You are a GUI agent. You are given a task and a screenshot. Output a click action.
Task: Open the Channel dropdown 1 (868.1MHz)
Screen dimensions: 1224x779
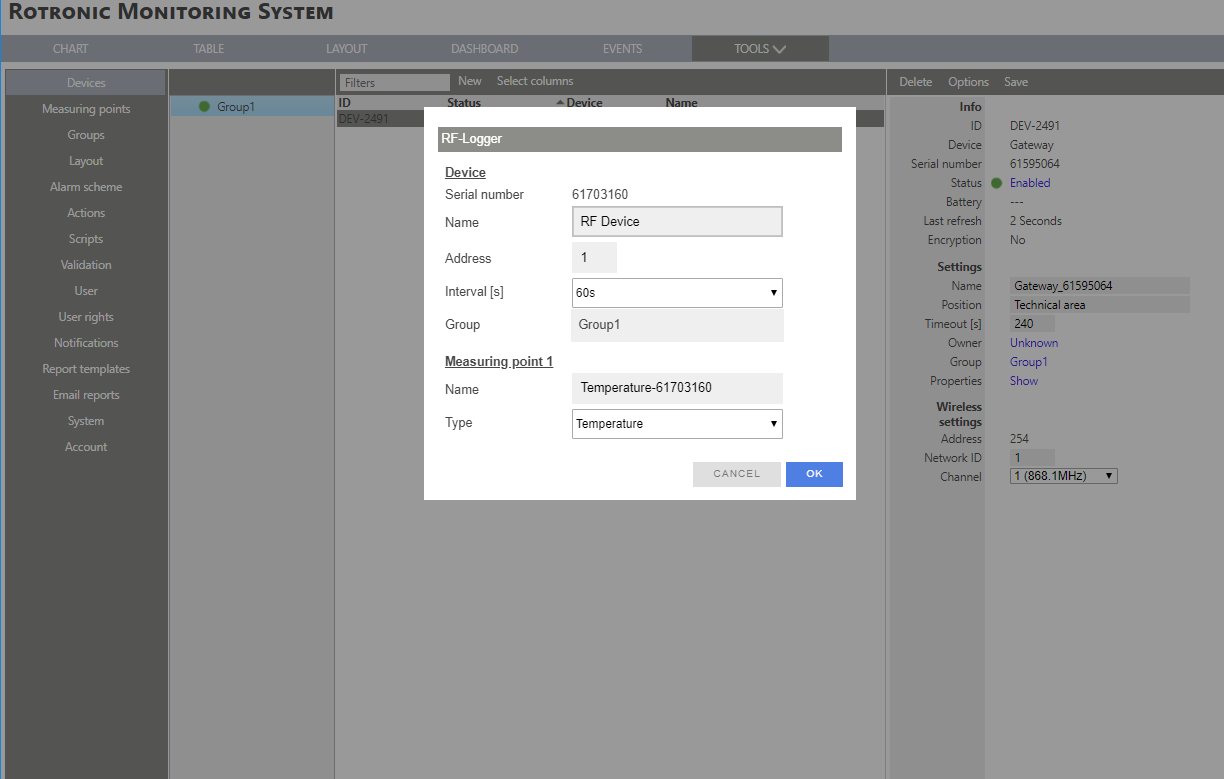[1064, 476]
